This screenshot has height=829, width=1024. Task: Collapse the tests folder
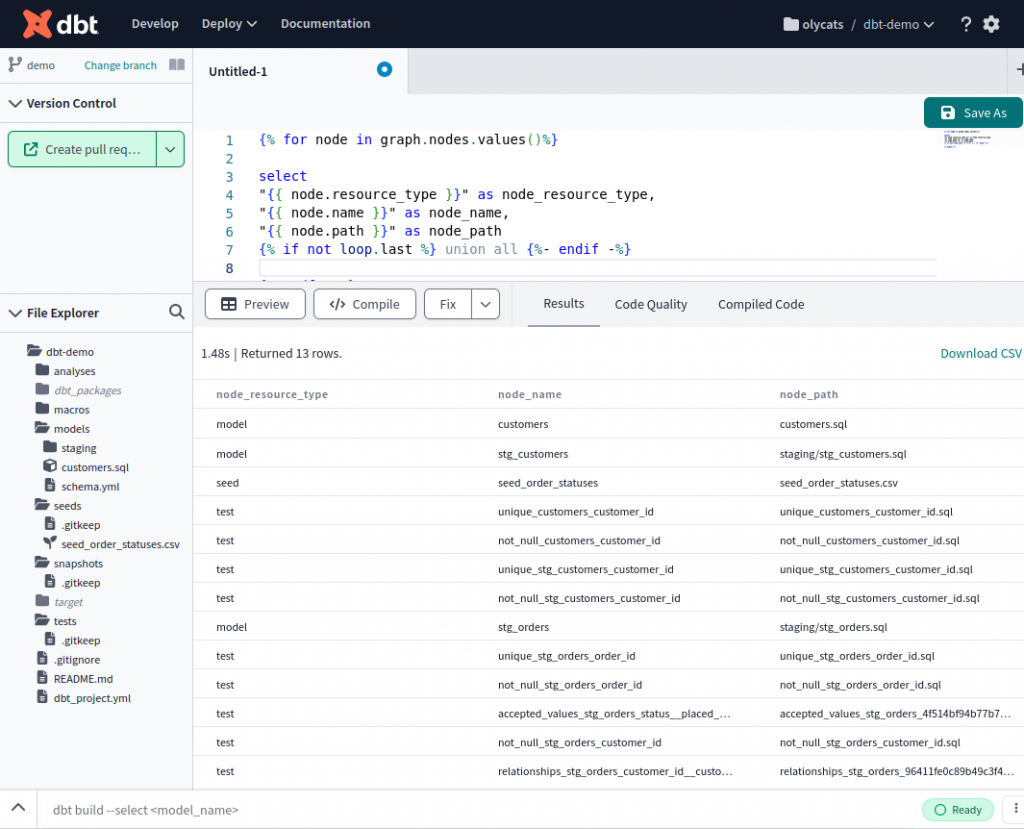pos(42,620)
